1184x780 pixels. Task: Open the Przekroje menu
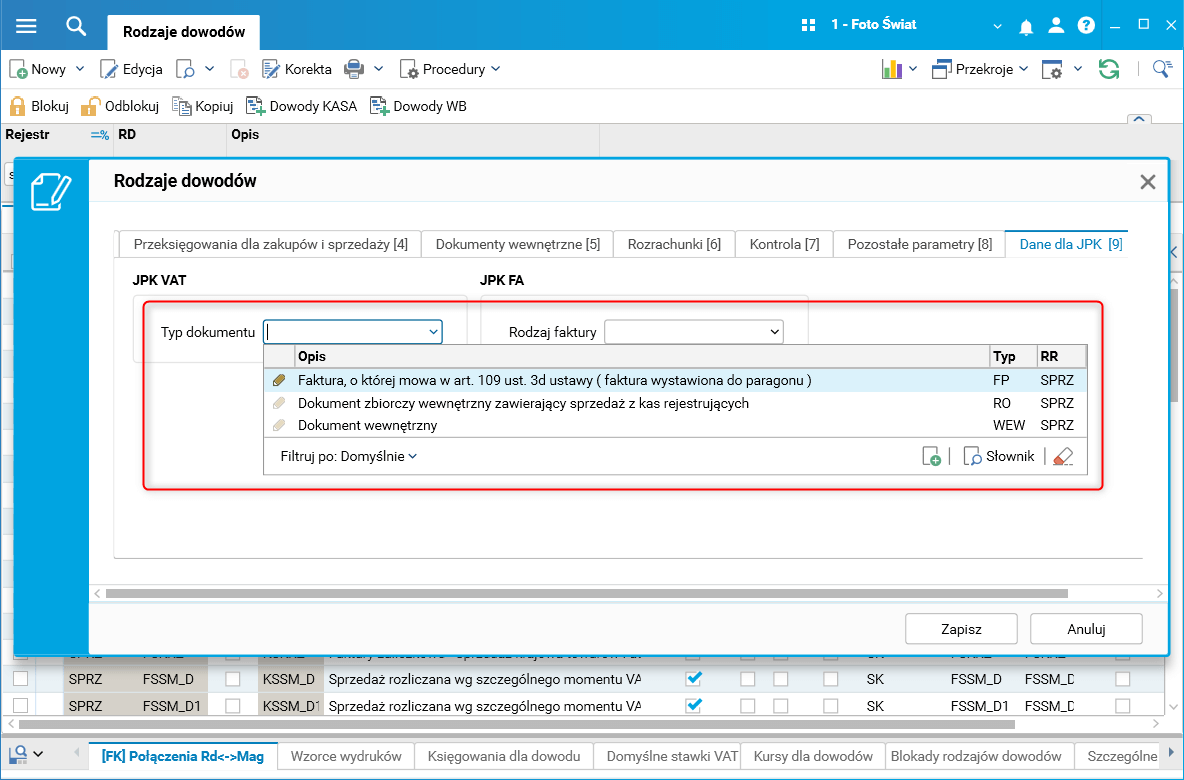(x=980, y=69)
